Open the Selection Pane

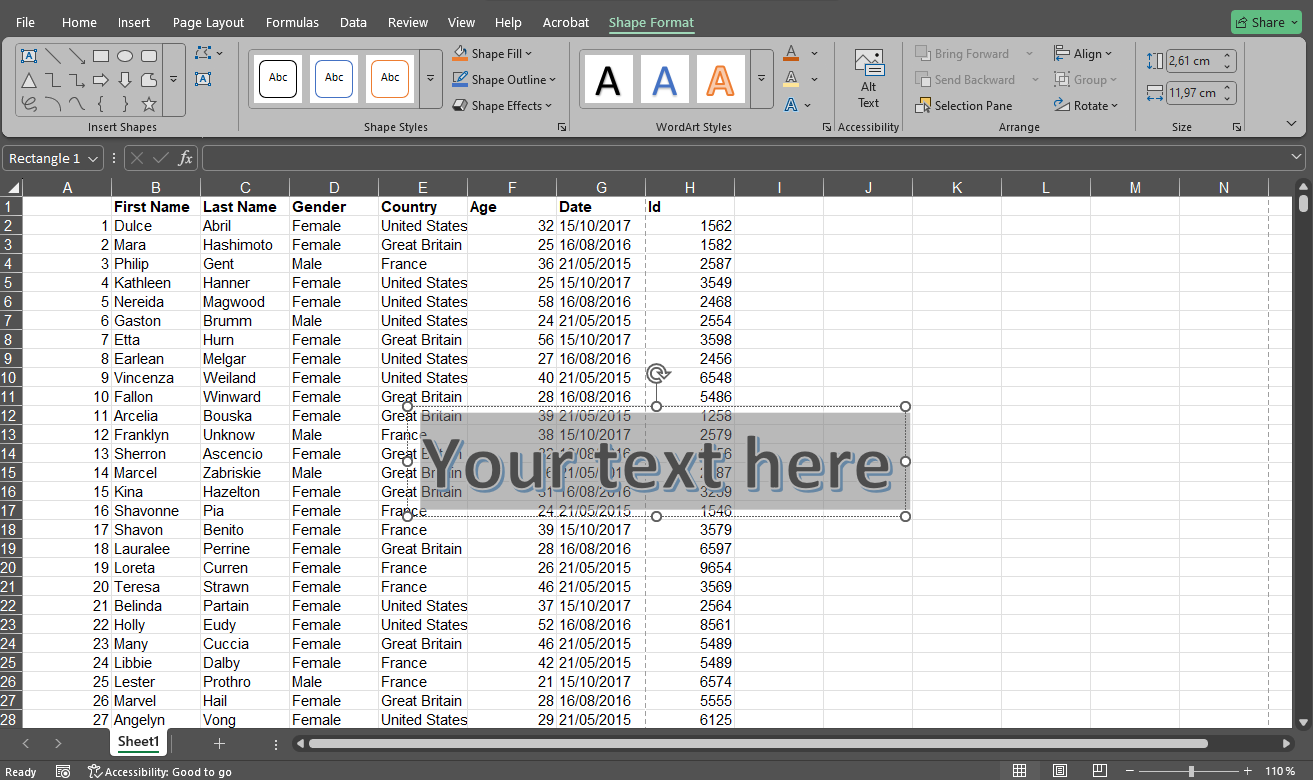[x=964, y=105]
